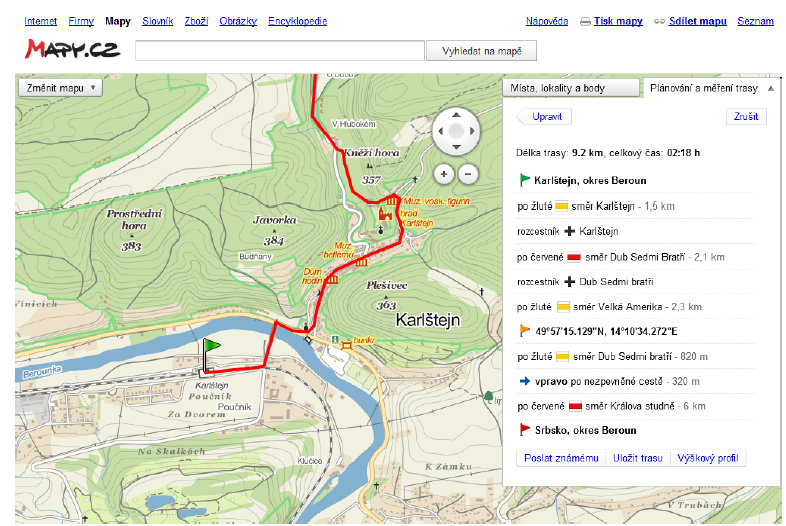Open the Encyklopedie section in the top navigation
The image size is (786, 526).
(297, 21)
